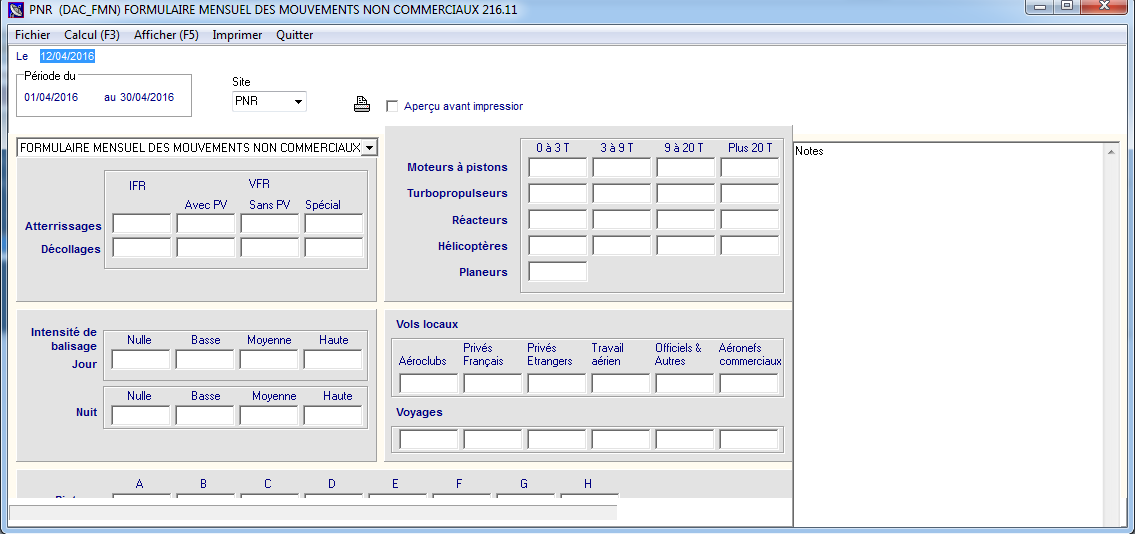Maximize the application window
The image size is (1135, 534).
[x=1066, y=6]
